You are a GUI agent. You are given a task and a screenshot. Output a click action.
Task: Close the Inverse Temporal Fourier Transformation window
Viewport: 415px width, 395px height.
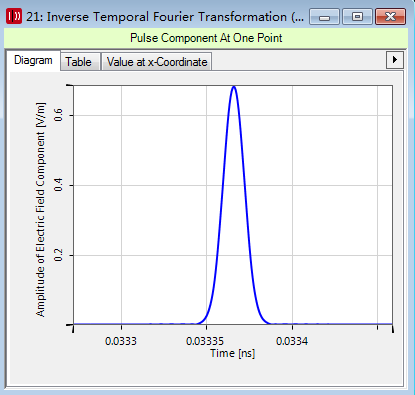point(390,17)
